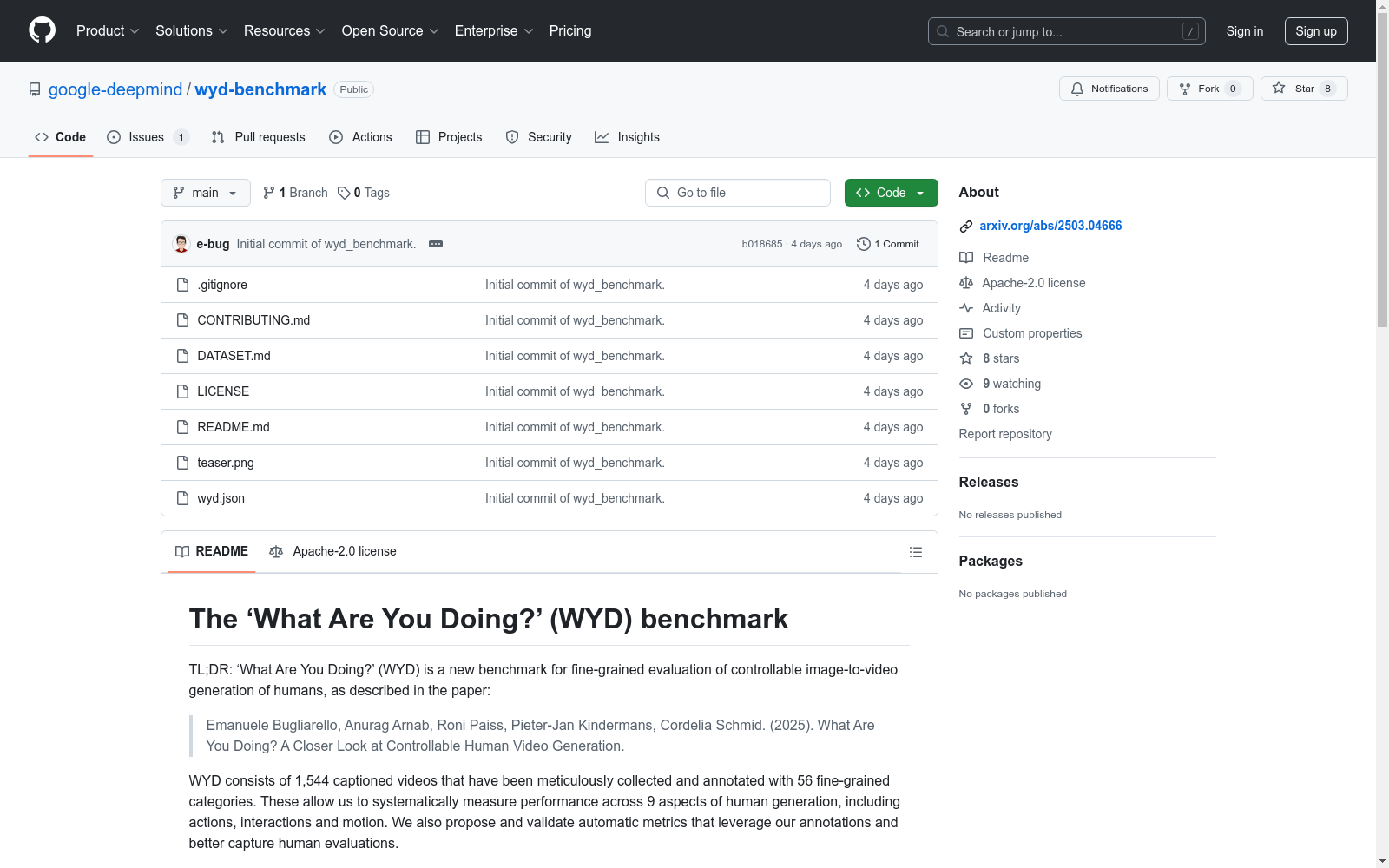The height and width of the screenshot is (868, 1389).
Task: Click the file icon next to .gitignore
Action: tap(182, 285)
